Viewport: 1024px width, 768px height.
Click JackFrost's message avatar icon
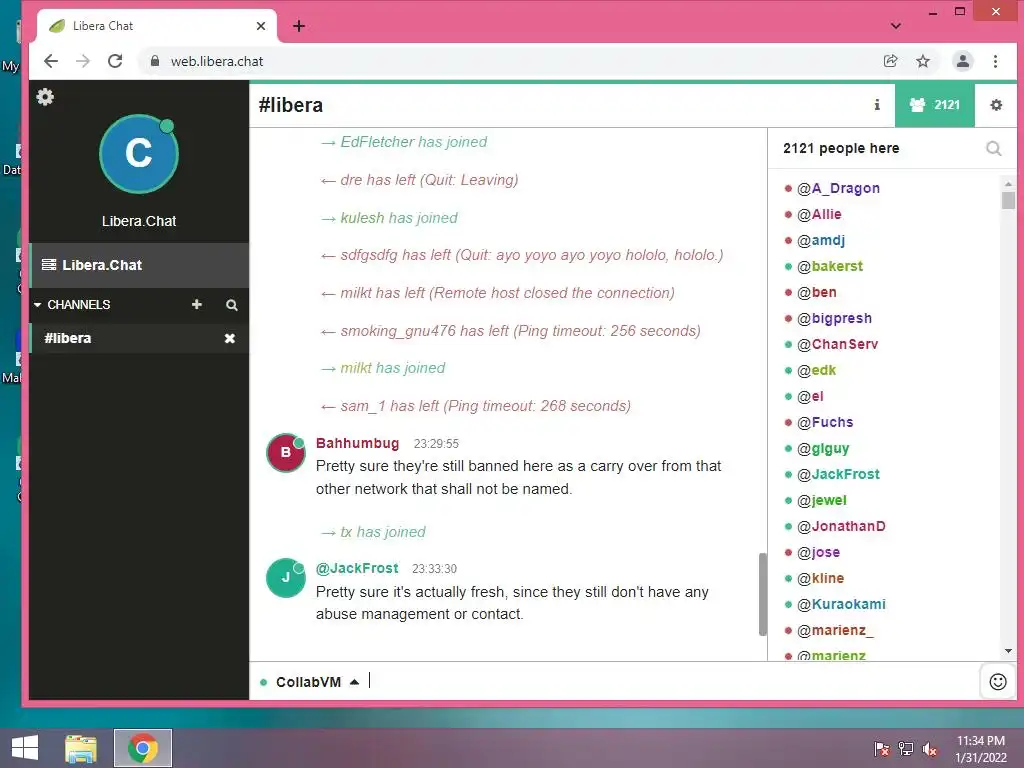285,577
